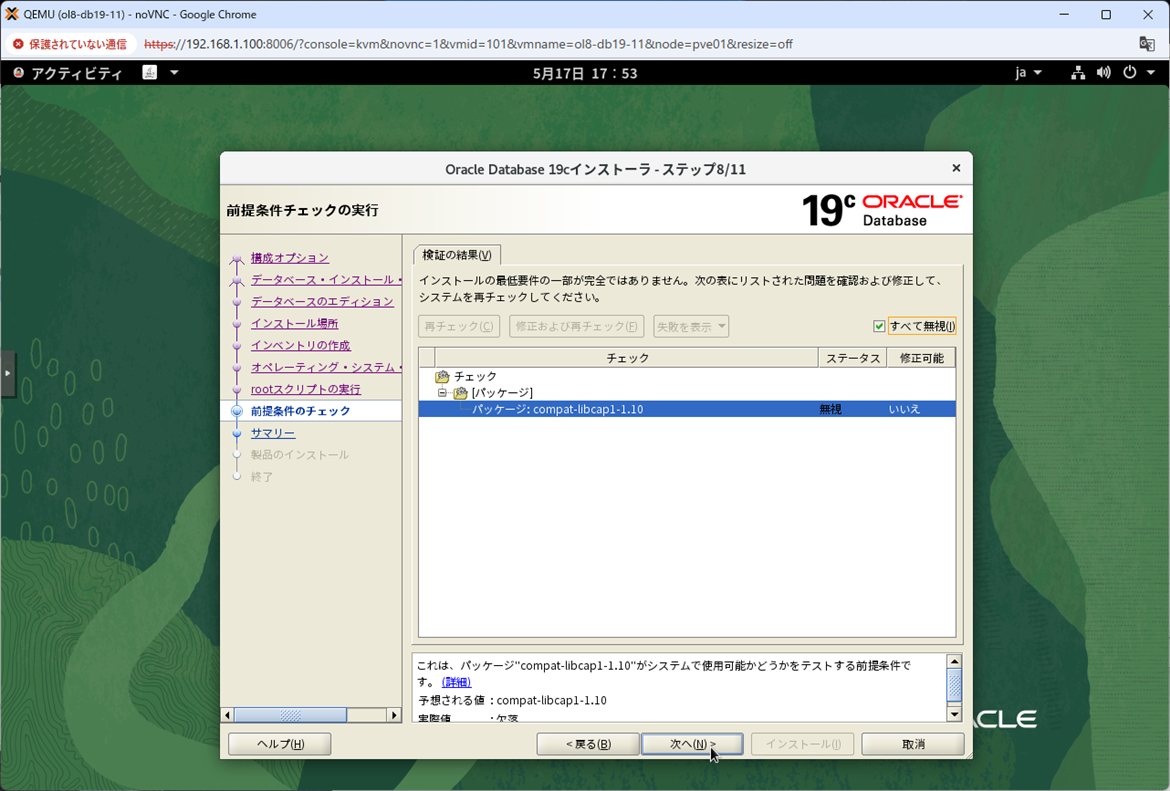This screenshot has height=791, width=1170.
Task: Click description pane scroll up arrow
Action: [x=954, y=661]
